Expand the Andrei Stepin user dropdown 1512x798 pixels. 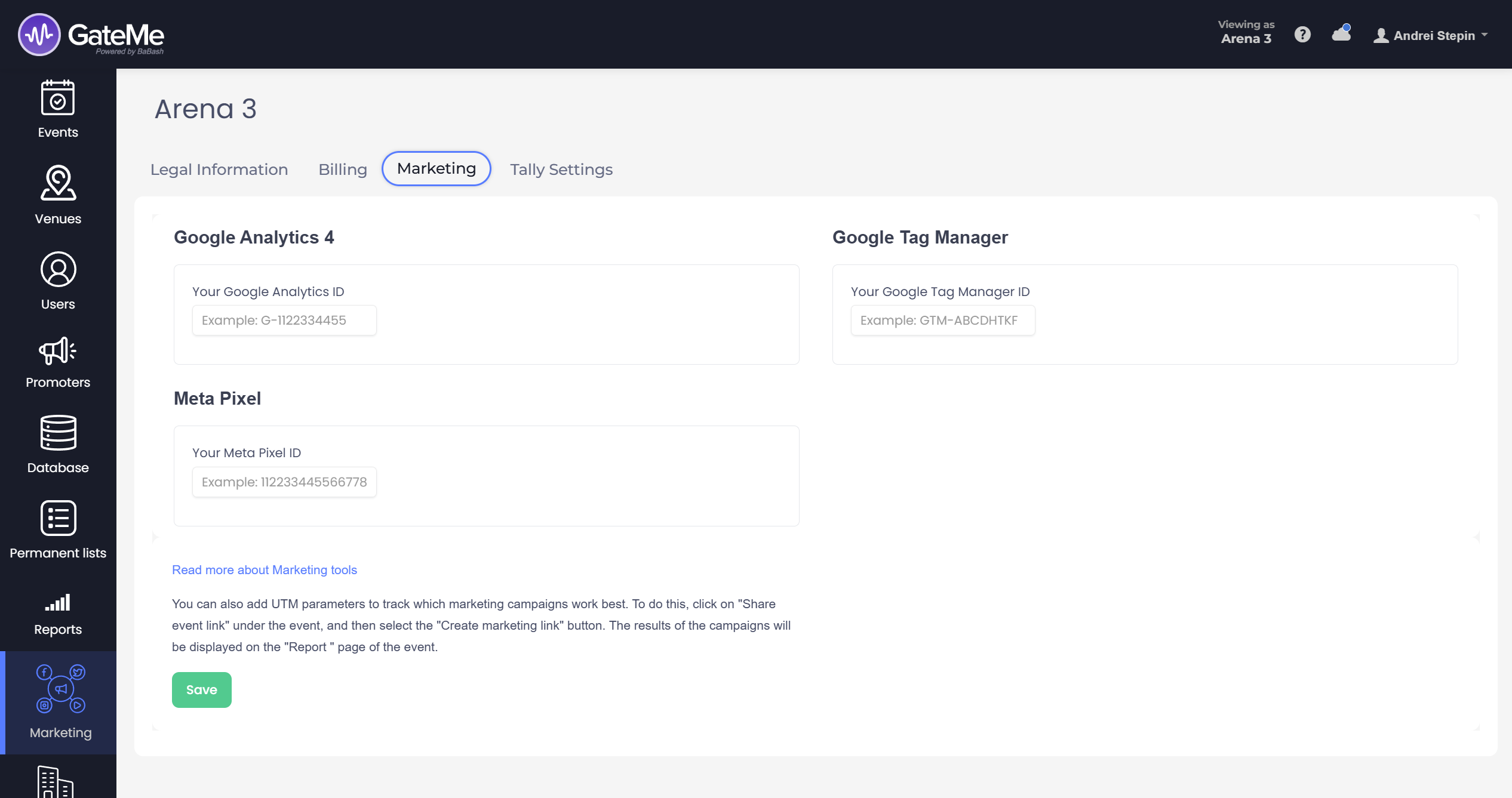[x=1431, y=36]
